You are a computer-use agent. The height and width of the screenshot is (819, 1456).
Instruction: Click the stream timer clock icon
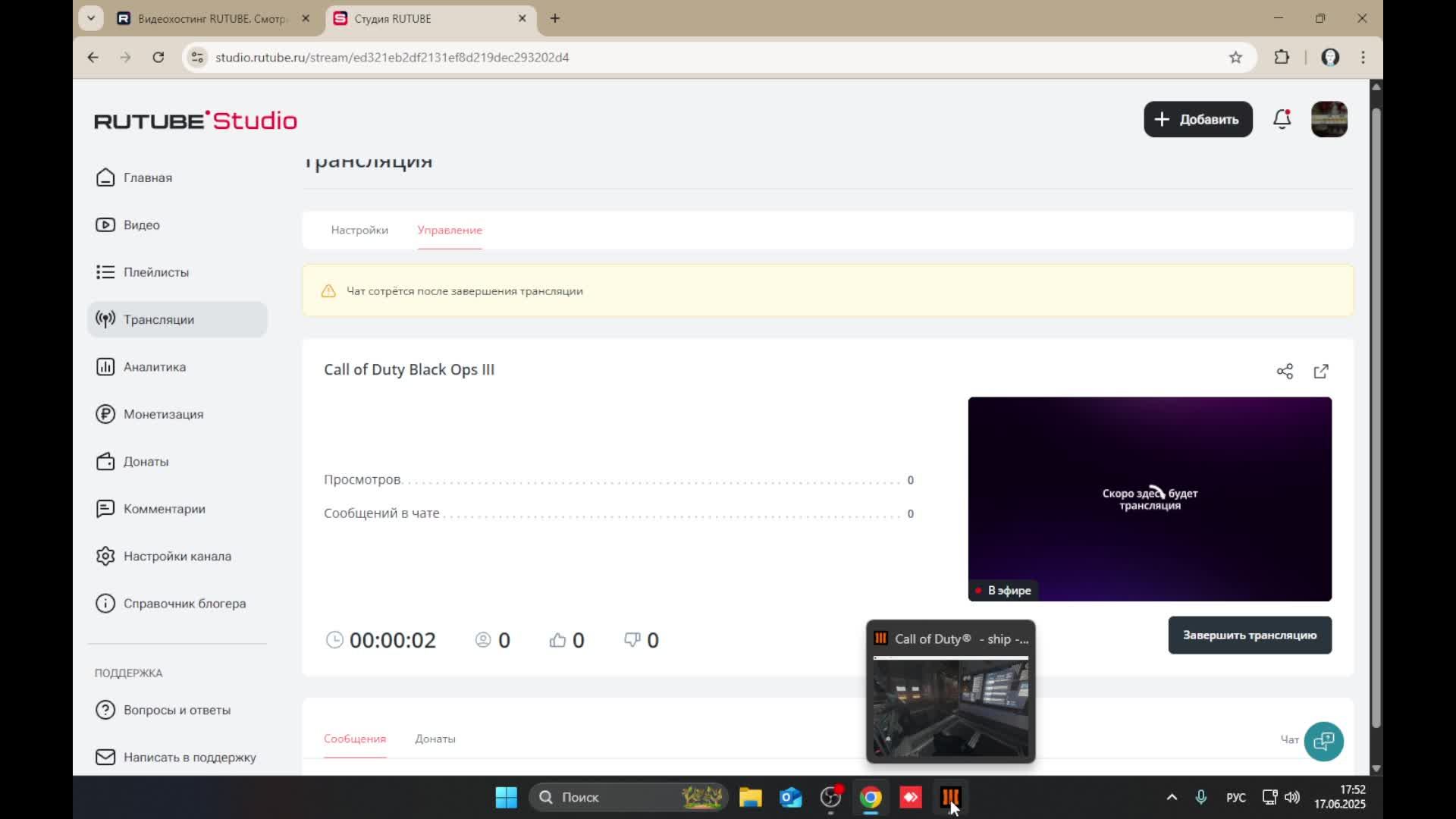[x=334, y=640]
